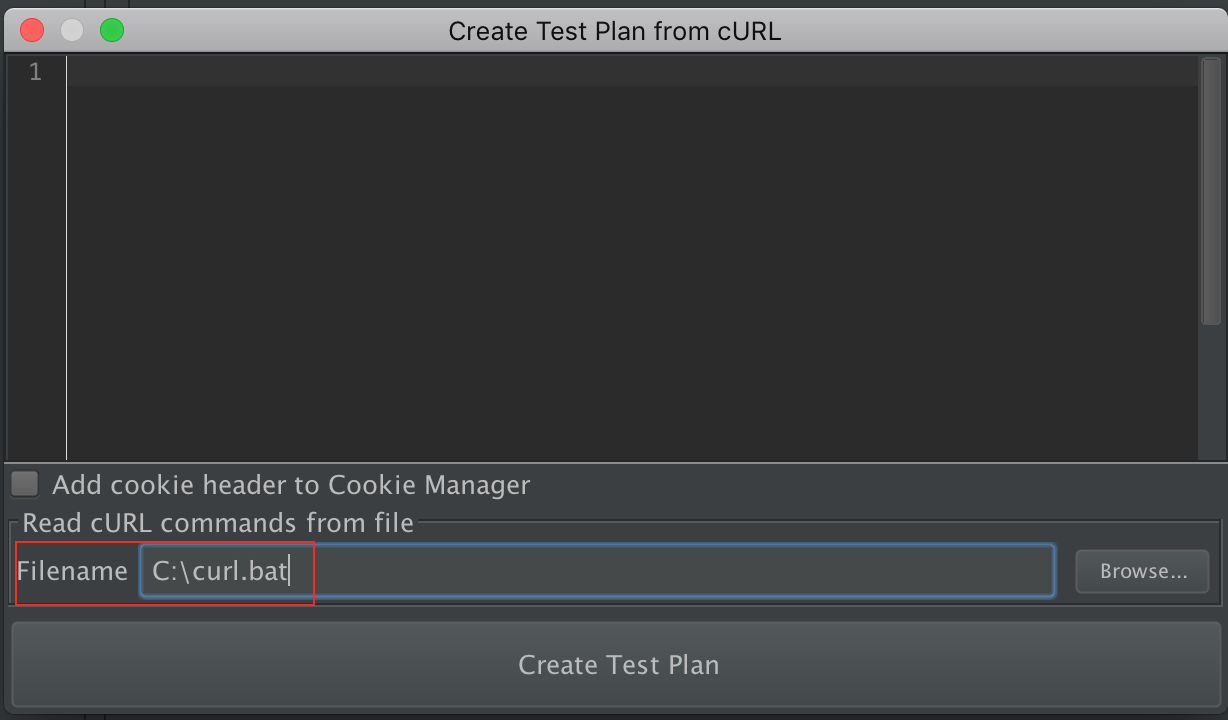Screen dimensions: 1228x720
Task: Open the file chooser with Browse...
Action: pos(1143,571)
